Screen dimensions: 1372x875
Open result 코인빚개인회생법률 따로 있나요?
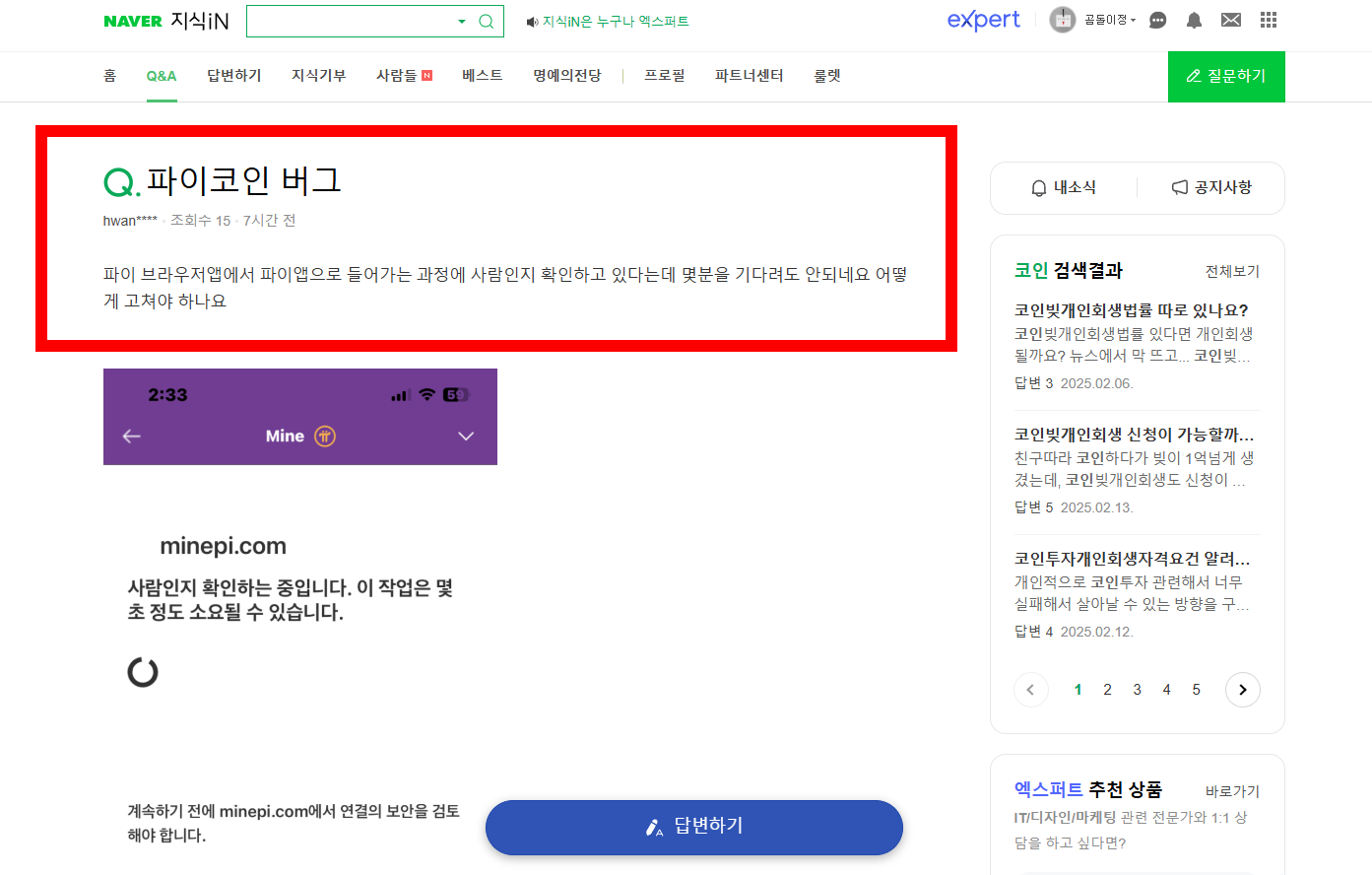click(1132, 310)
